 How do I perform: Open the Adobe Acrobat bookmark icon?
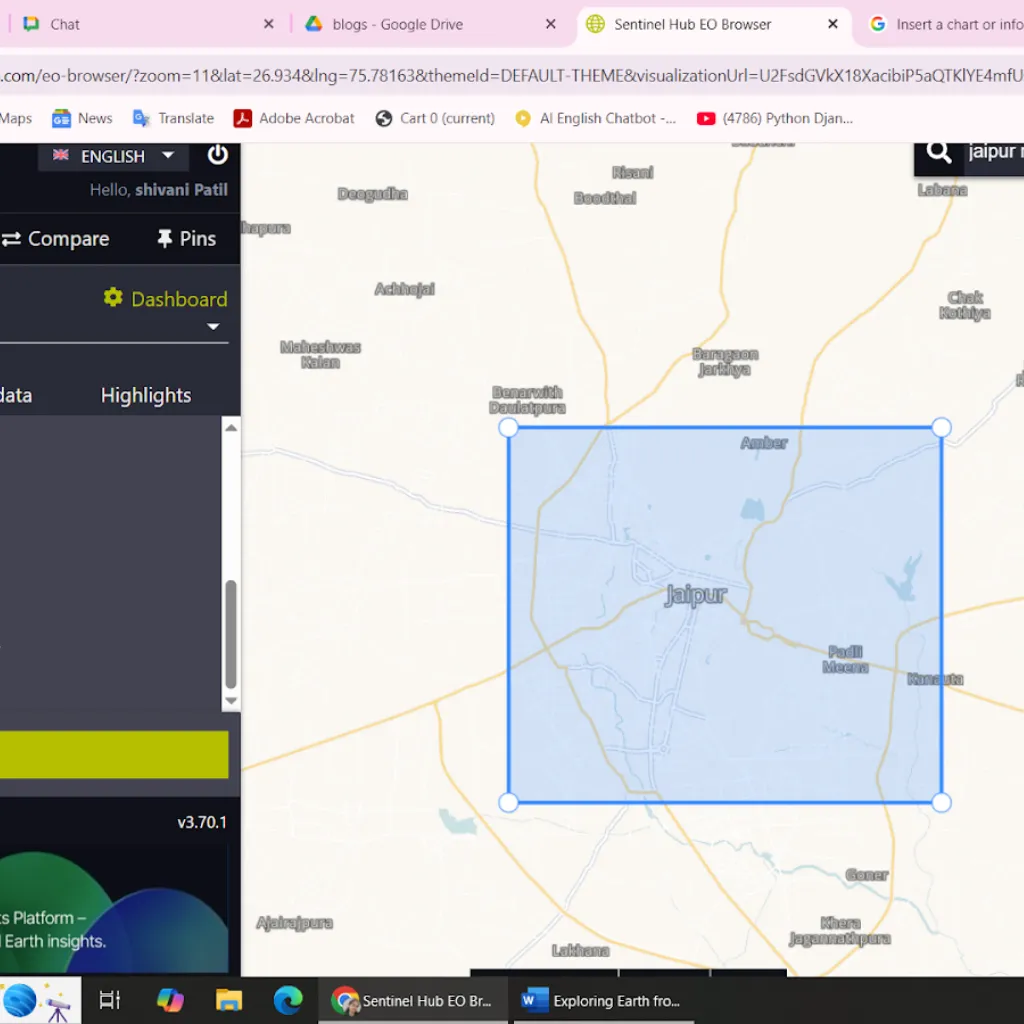click(x=243, y=118)
